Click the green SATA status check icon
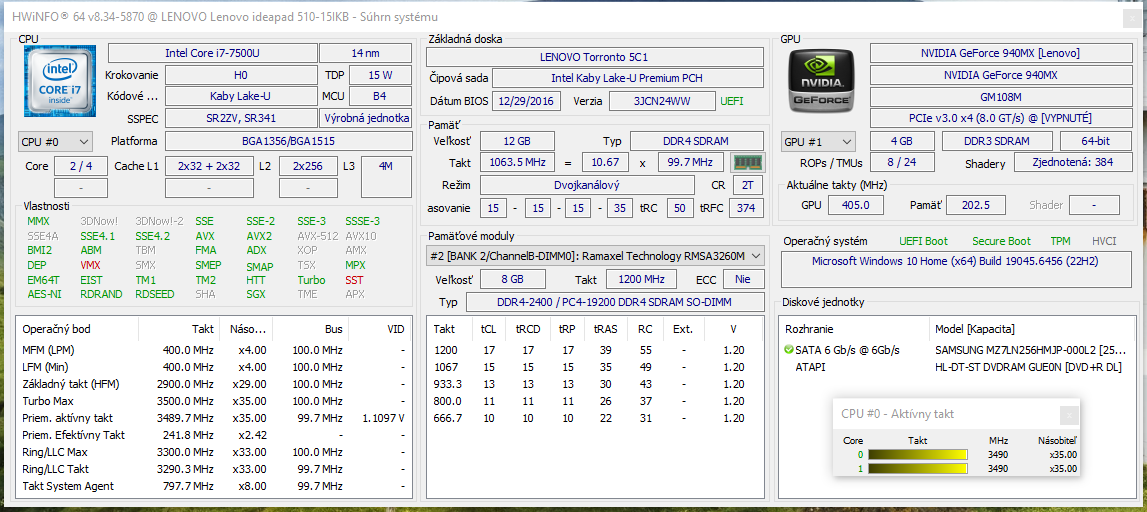This screenshot has width=1147, height=512. 788,350
